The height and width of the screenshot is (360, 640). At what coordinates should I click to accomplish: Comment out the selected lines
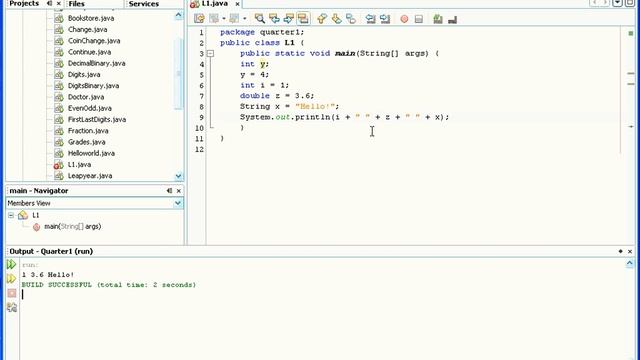tap(438, 19)
